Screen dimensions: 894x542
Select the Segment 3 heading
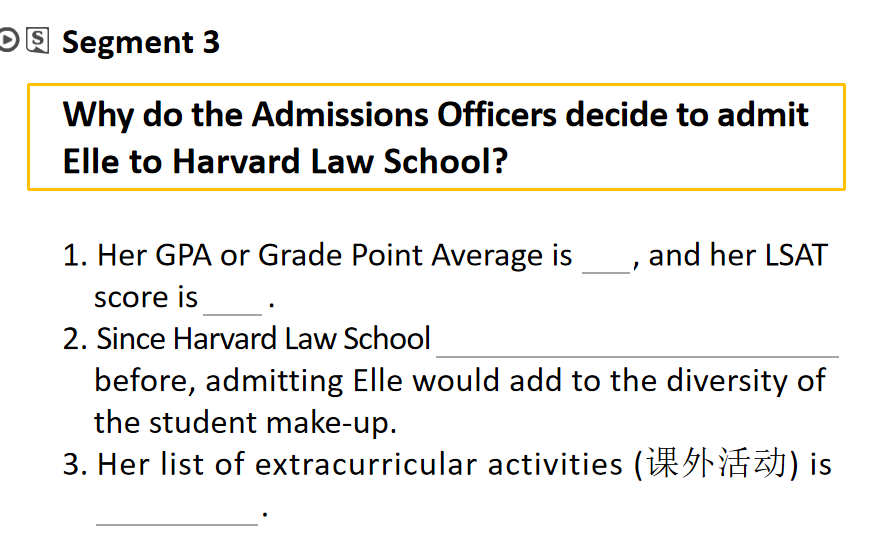[140, 42]
